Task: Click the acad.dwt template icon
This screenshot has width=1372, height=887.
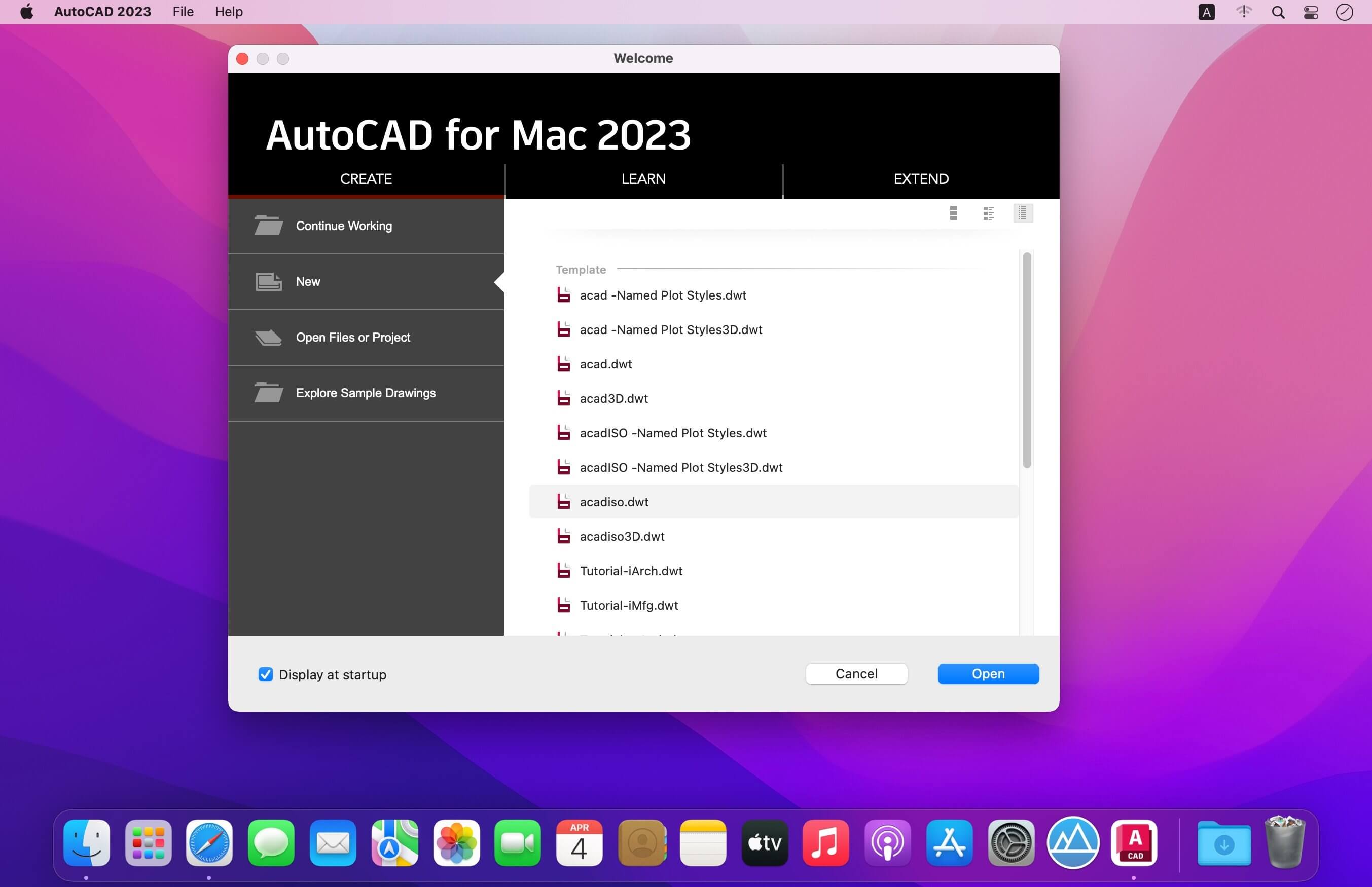Action: point(563,363)
